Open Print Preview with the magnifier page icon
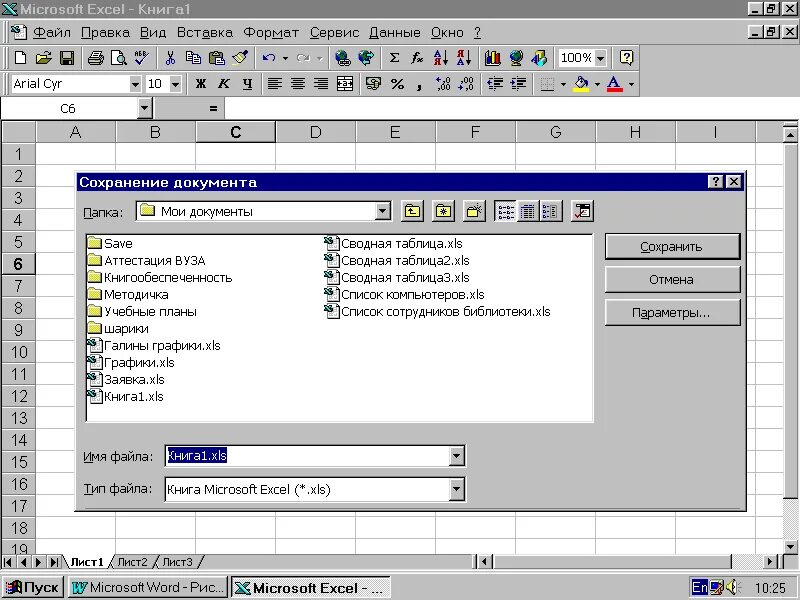The image size is (800, 600). (118, 58)
